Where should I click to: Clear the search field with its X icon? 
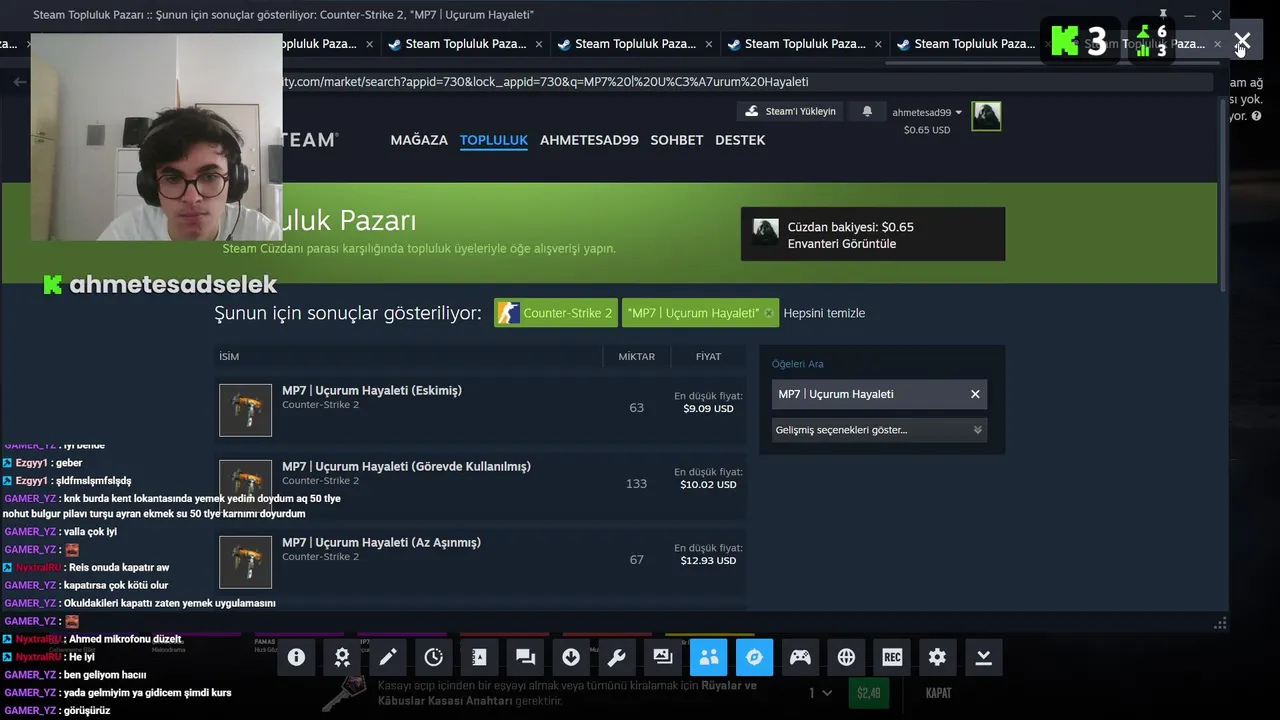975,394
